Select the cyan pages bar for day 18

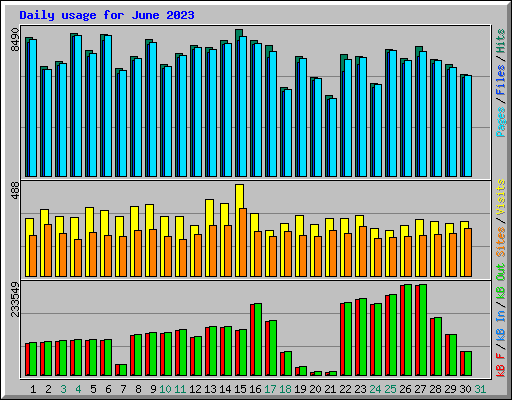pyautogui.click(x=288, y=133)
